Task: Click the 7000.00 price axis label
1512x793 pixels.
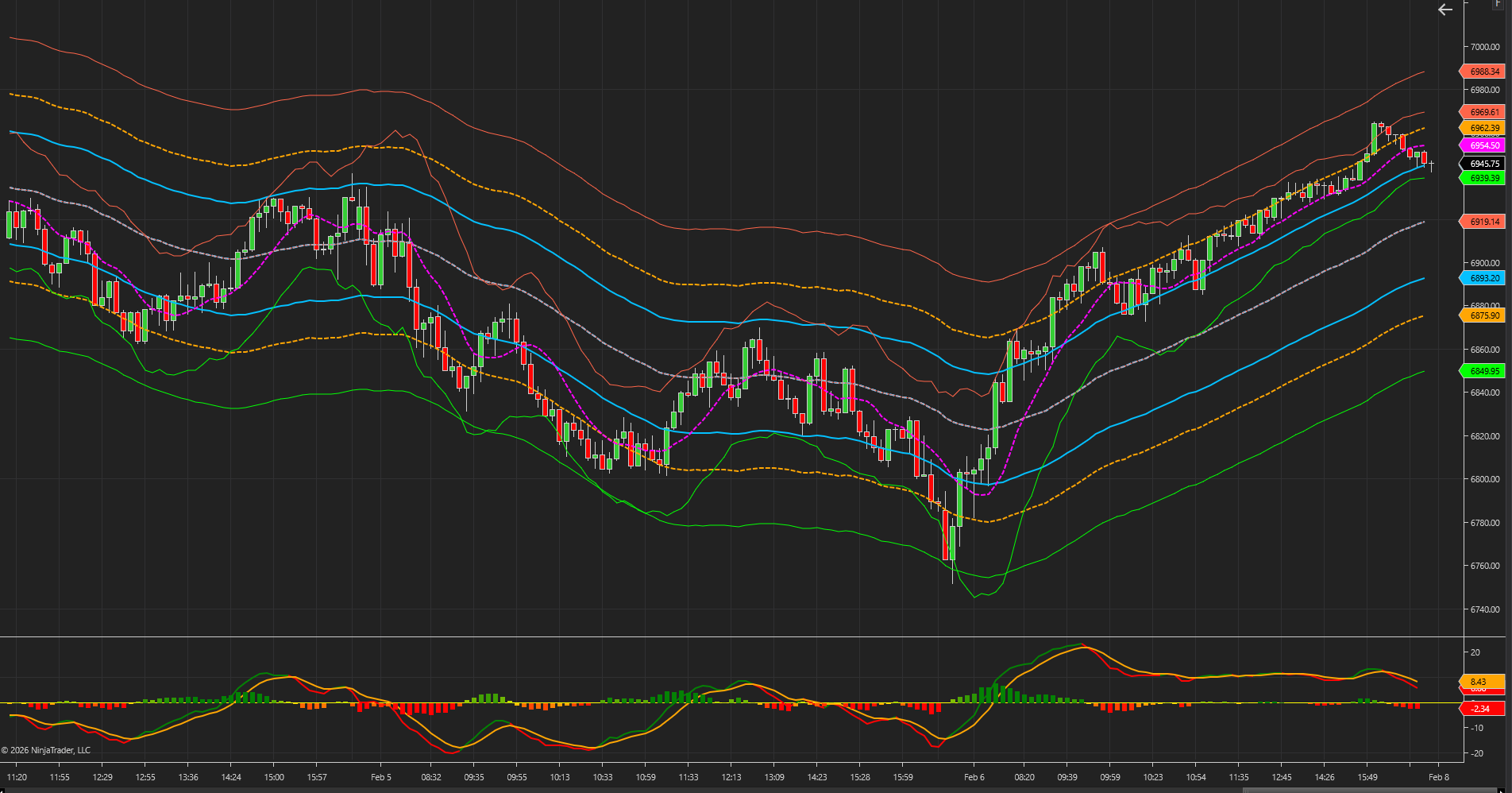Action: pyautogui.click(x=1484, y=47)
